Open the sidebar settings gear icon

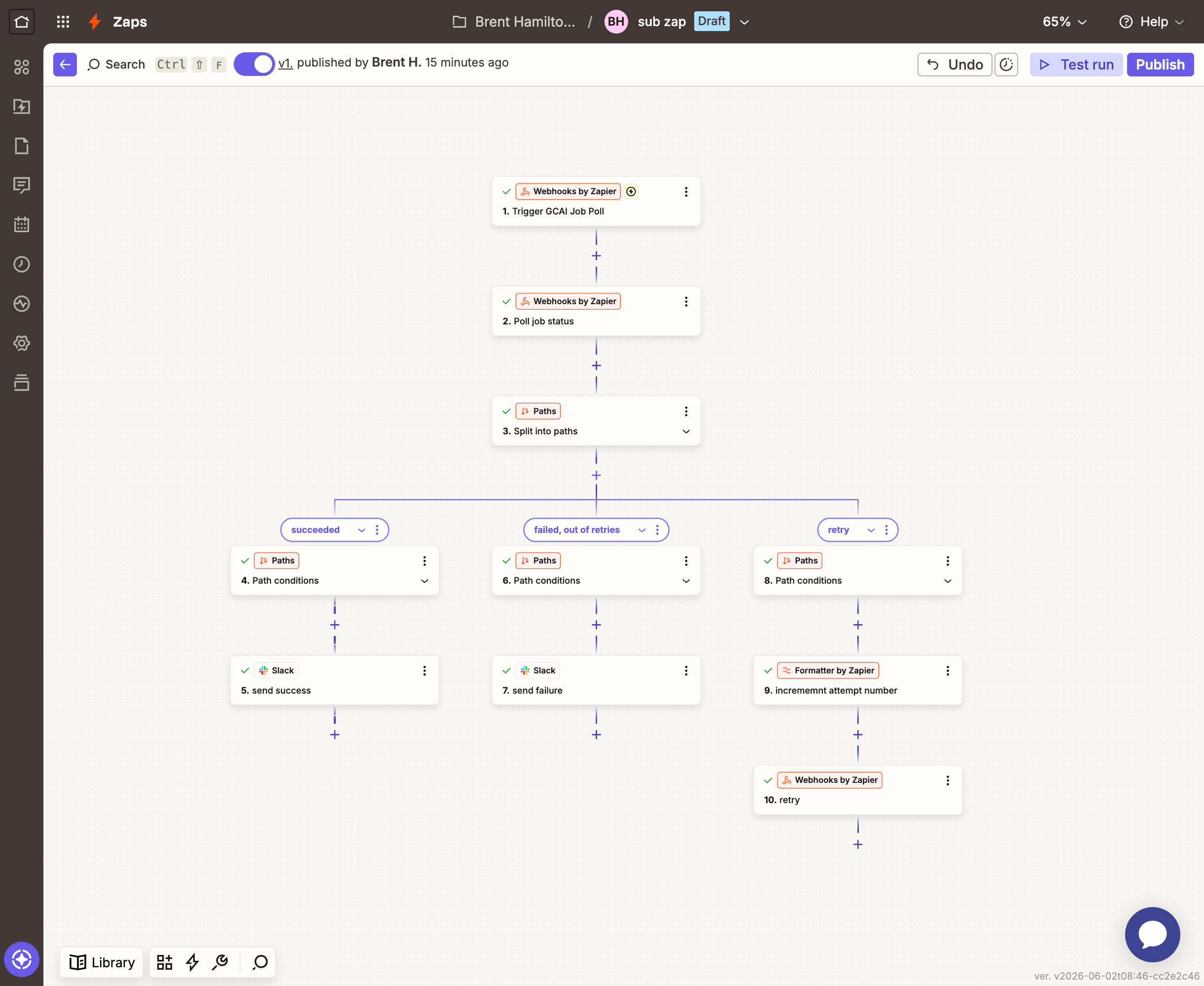(x=22, y=343)
